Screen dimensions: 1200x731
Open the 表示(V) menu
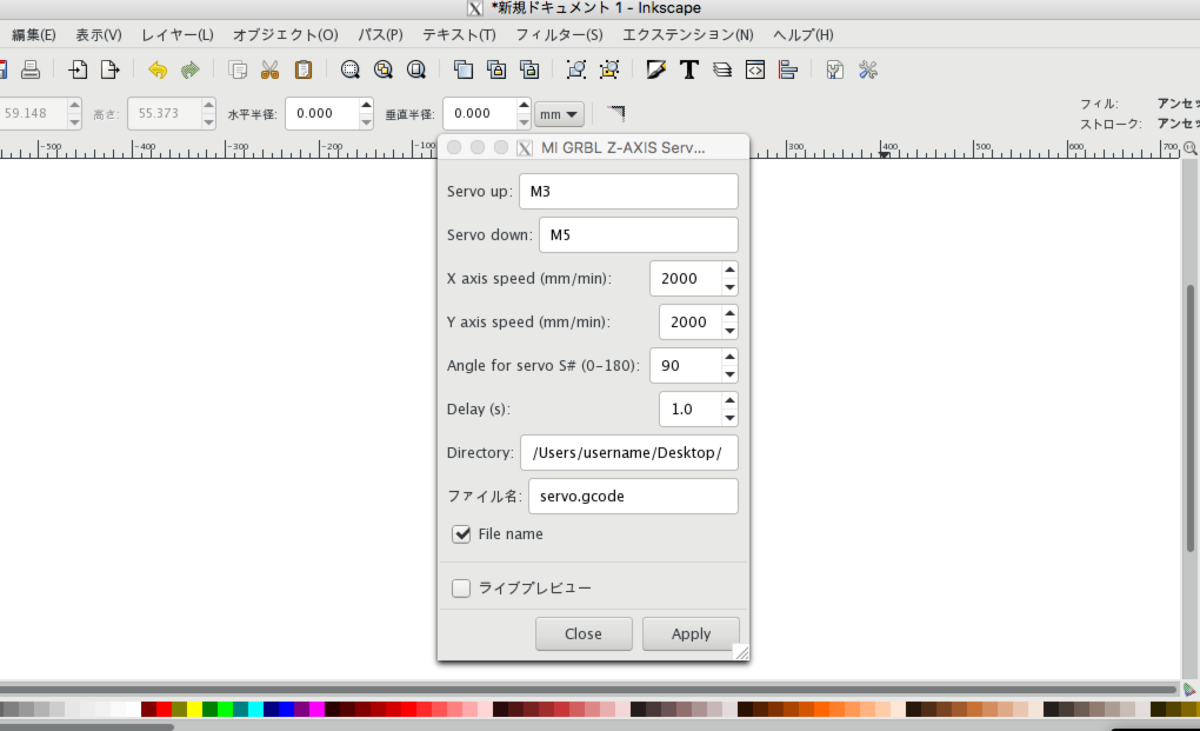click(x=99, y=34)
